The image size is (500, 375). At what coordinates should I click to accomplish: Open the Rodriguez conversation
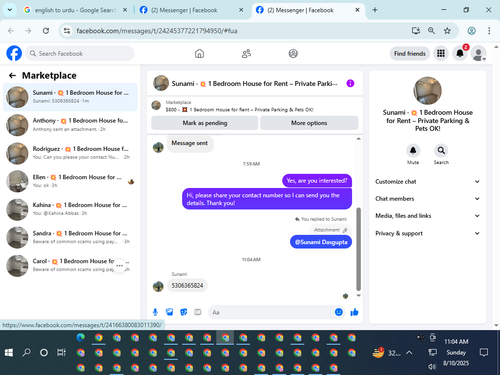(x=70, y=153)
